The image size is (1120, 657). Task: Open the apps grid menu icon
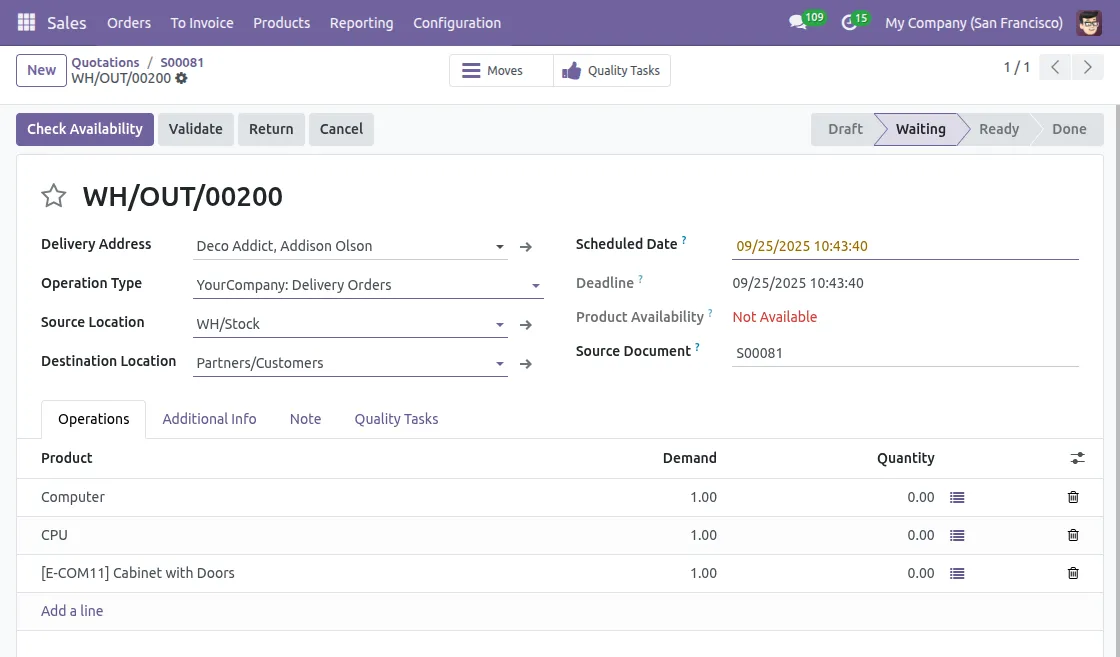pos(26,22)
